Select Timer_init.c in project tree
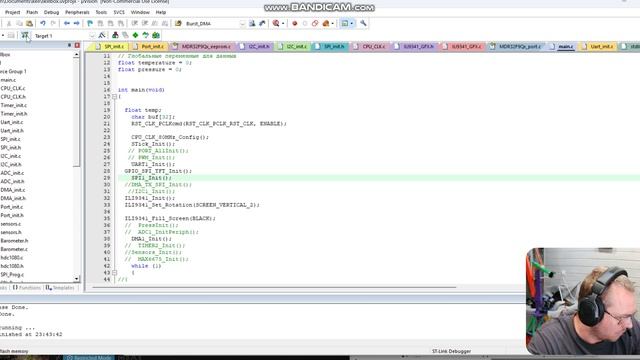Screen dimensions: 640x360 13,105
